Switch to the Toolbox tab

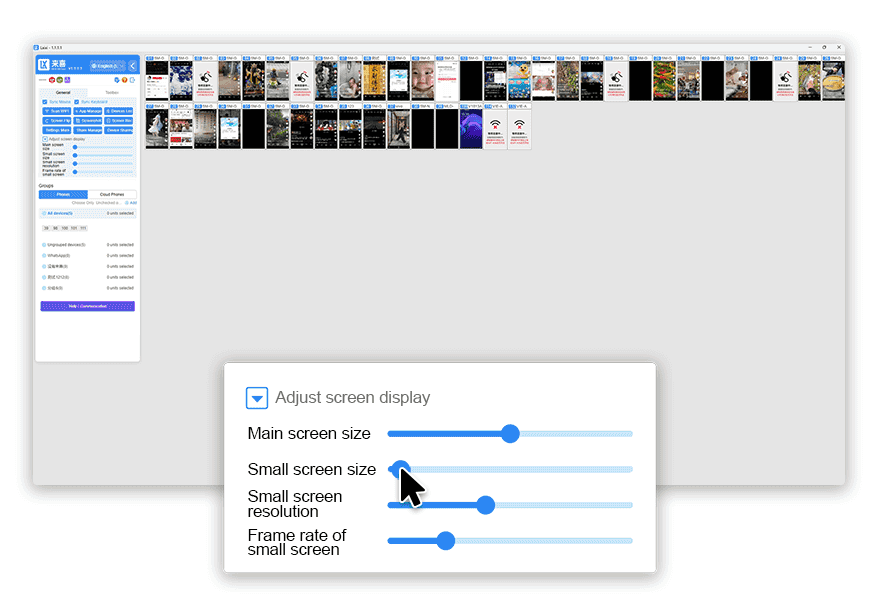111,92
